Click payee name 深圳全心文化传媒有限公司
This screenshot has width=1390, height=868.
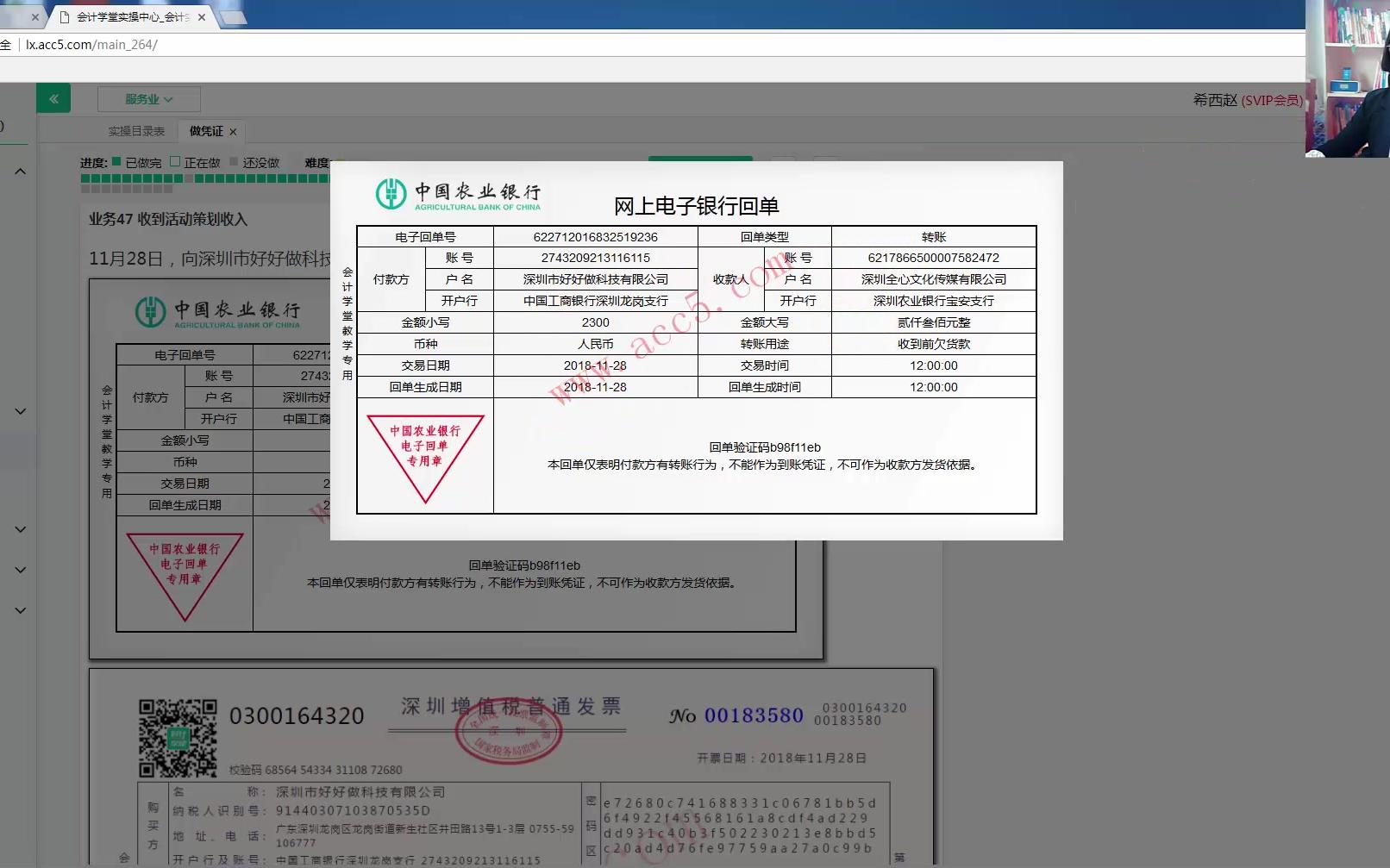[x=934, y=279]
